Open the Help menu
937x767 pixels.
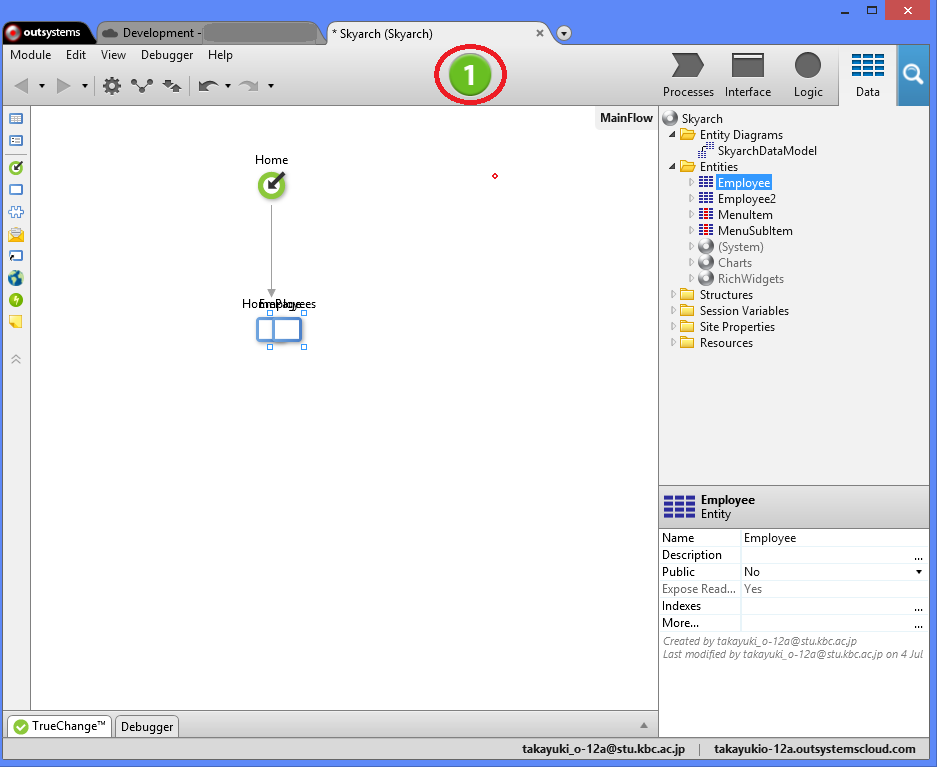pos(220,55)
